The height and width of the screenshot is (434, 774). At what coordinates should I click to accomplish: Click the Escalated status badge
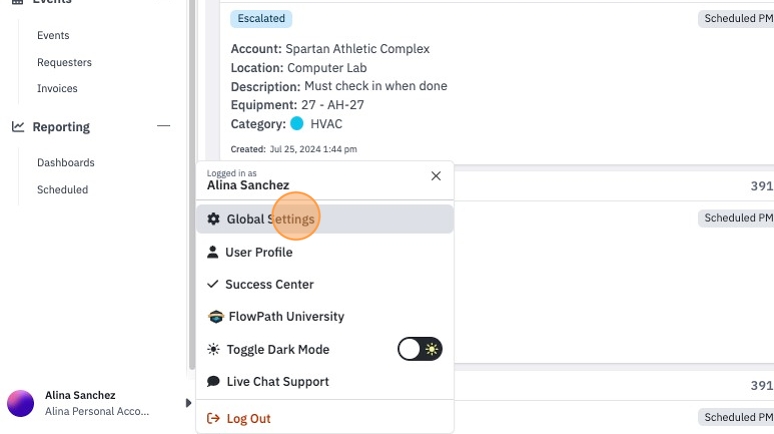(261, 18)
